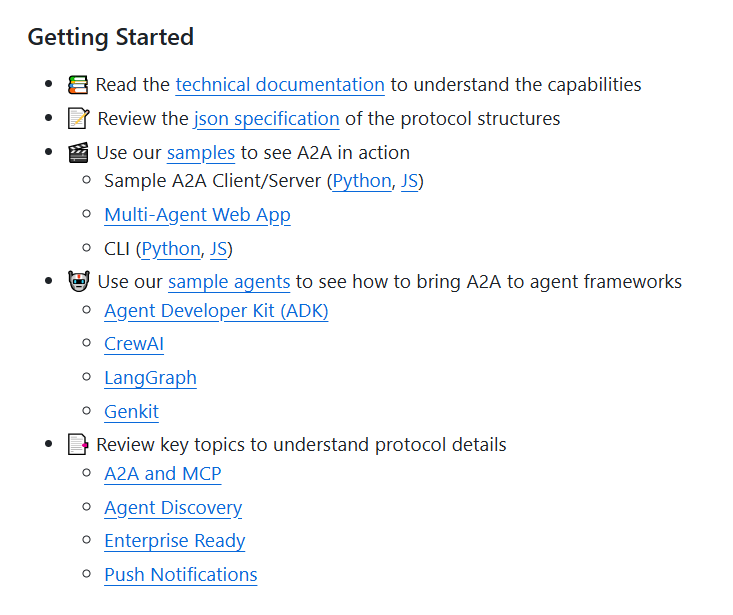Open the CrewAI link
This screenshot has height=615, width=733.
(134, 344)
